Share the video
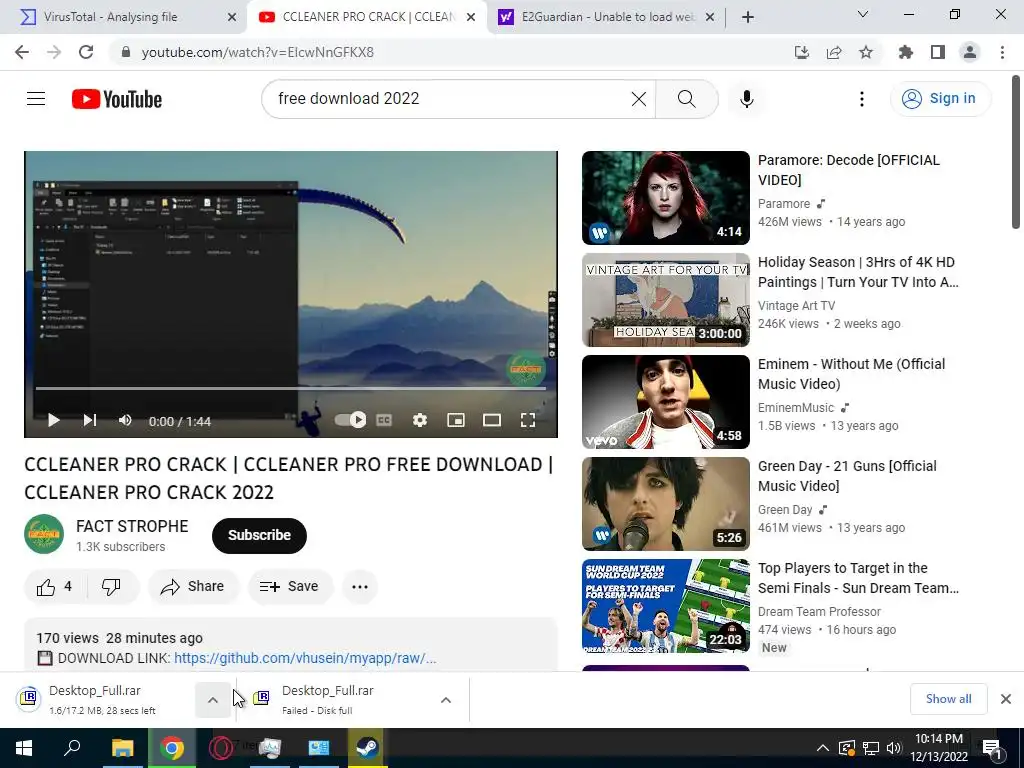The height and width of the screenshot is (768, 1024). 193,586
